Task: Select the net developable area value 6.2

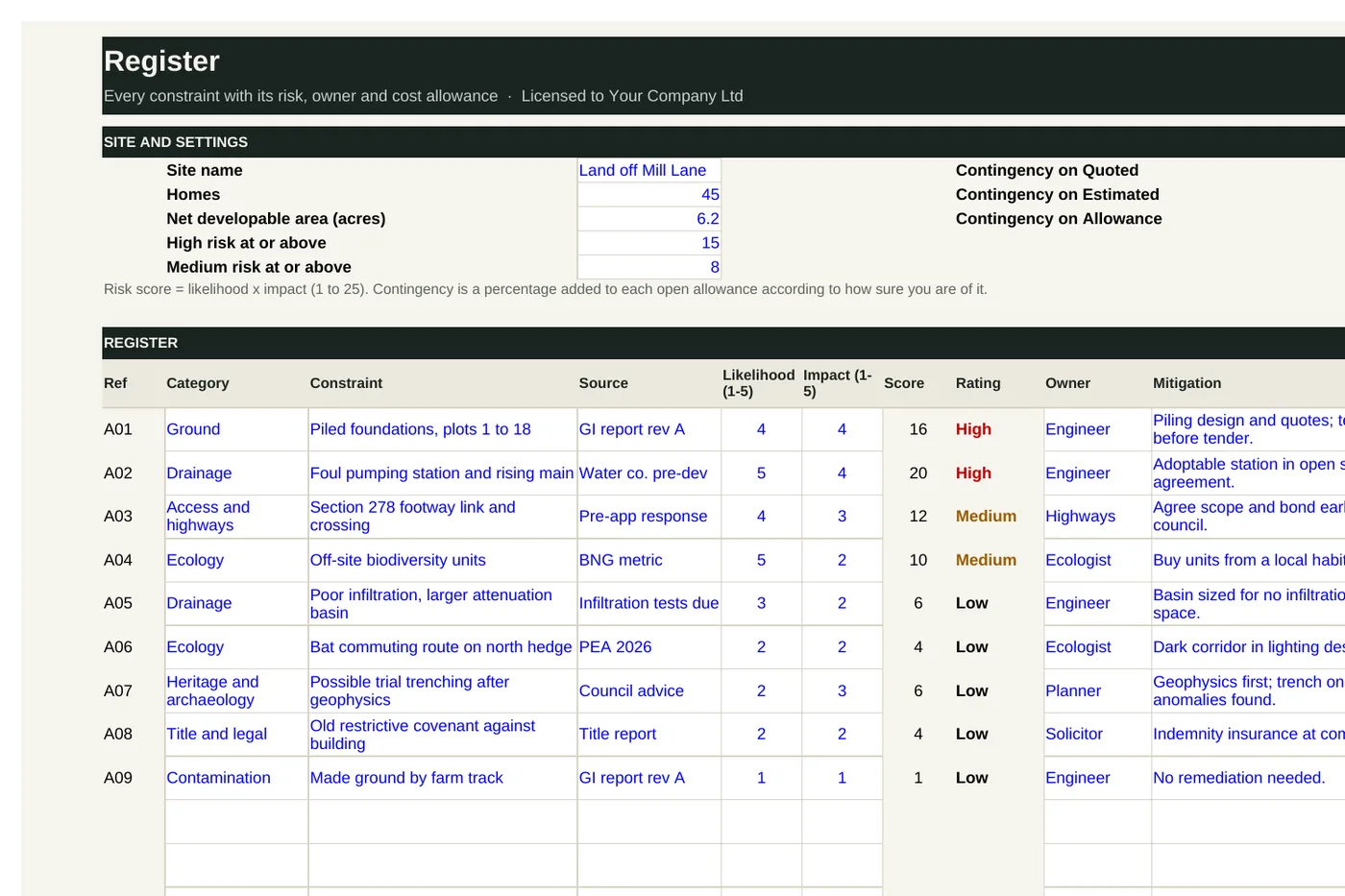Action: (x=649, y=219)
